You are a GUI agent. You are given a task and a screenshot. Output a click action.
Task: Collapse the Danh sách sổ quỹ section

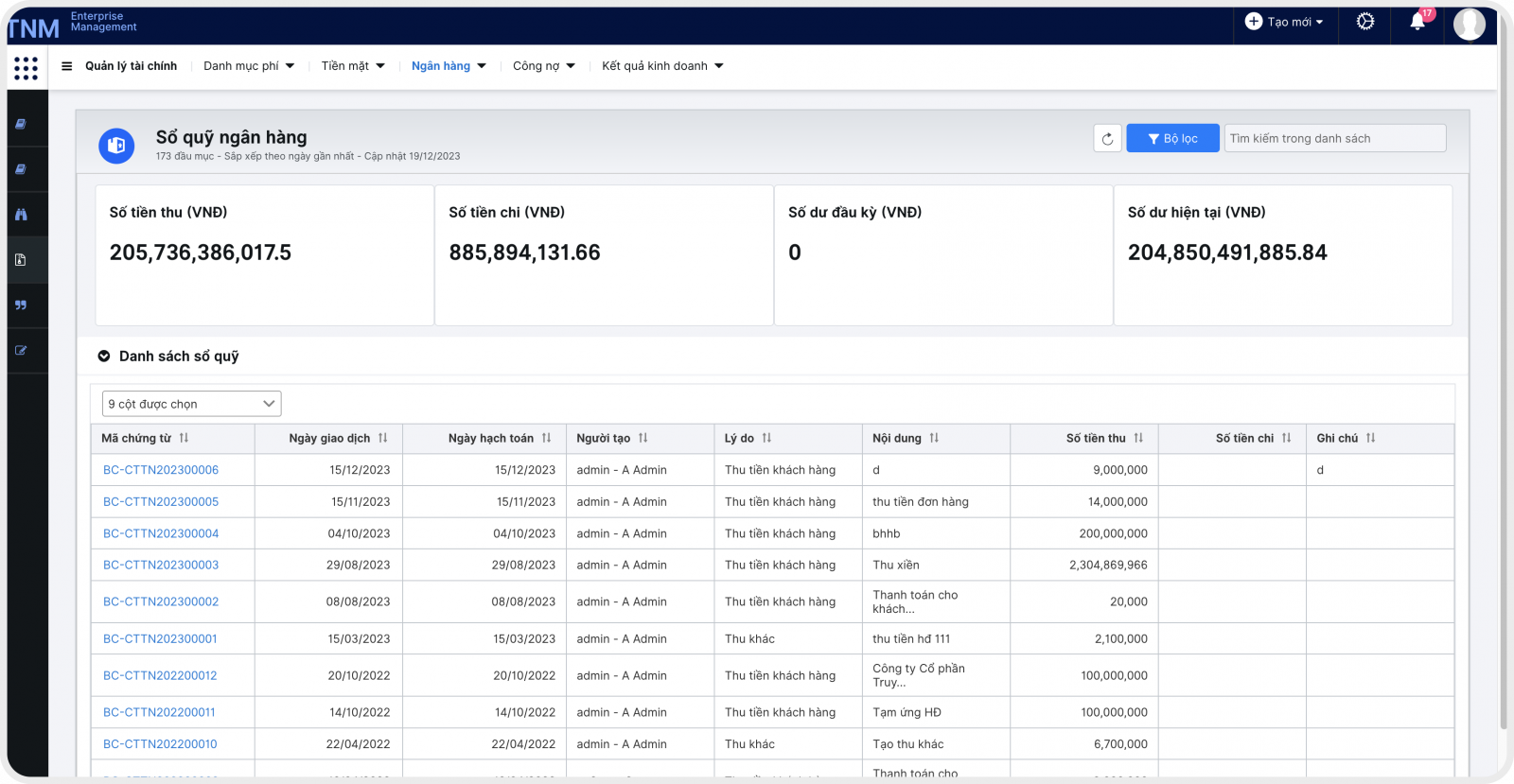pos(104,357)
